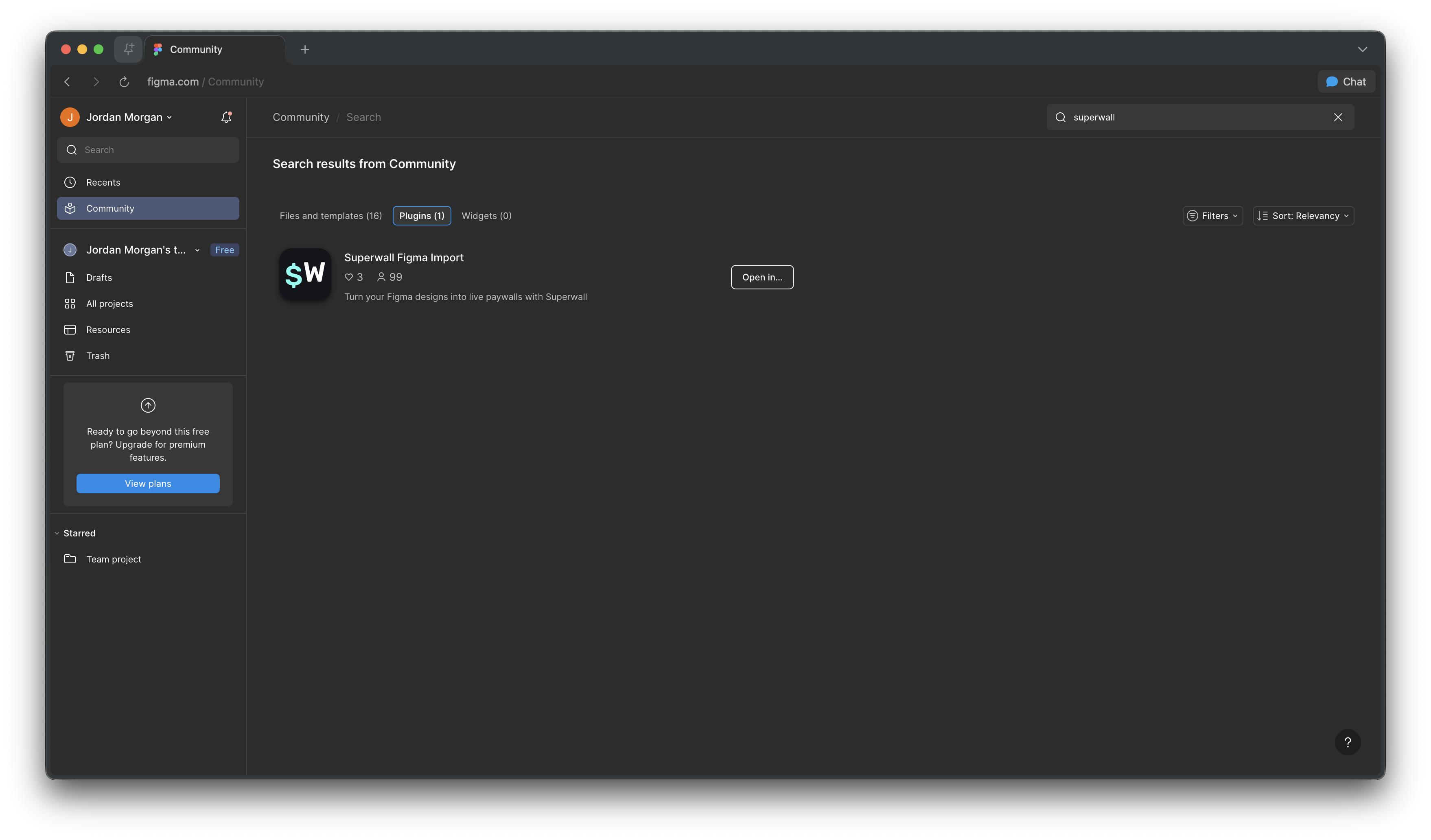Open the Chat panel button
The height and width of the screenshot is (840, 1431).
1346,82
